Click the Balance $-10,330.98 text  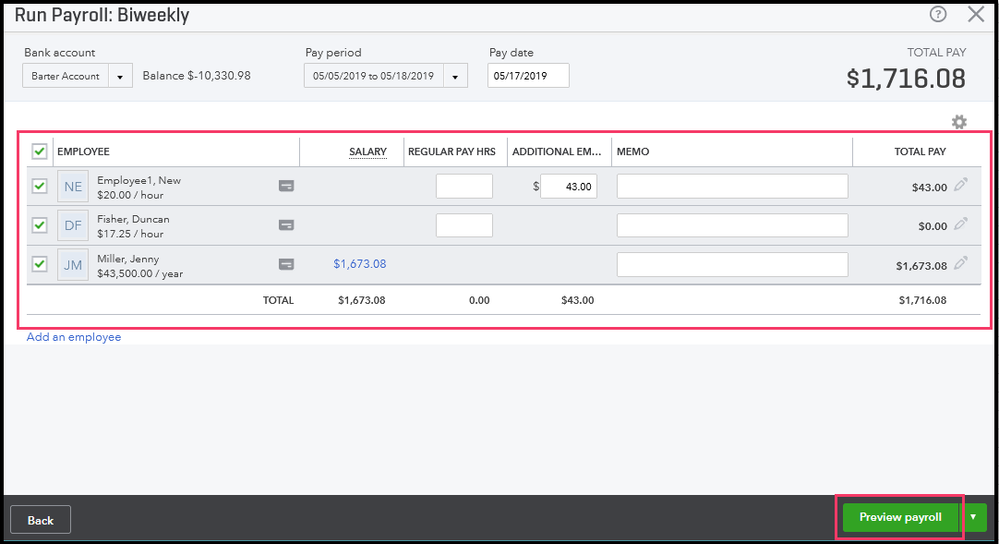click(x=197, y=76)
